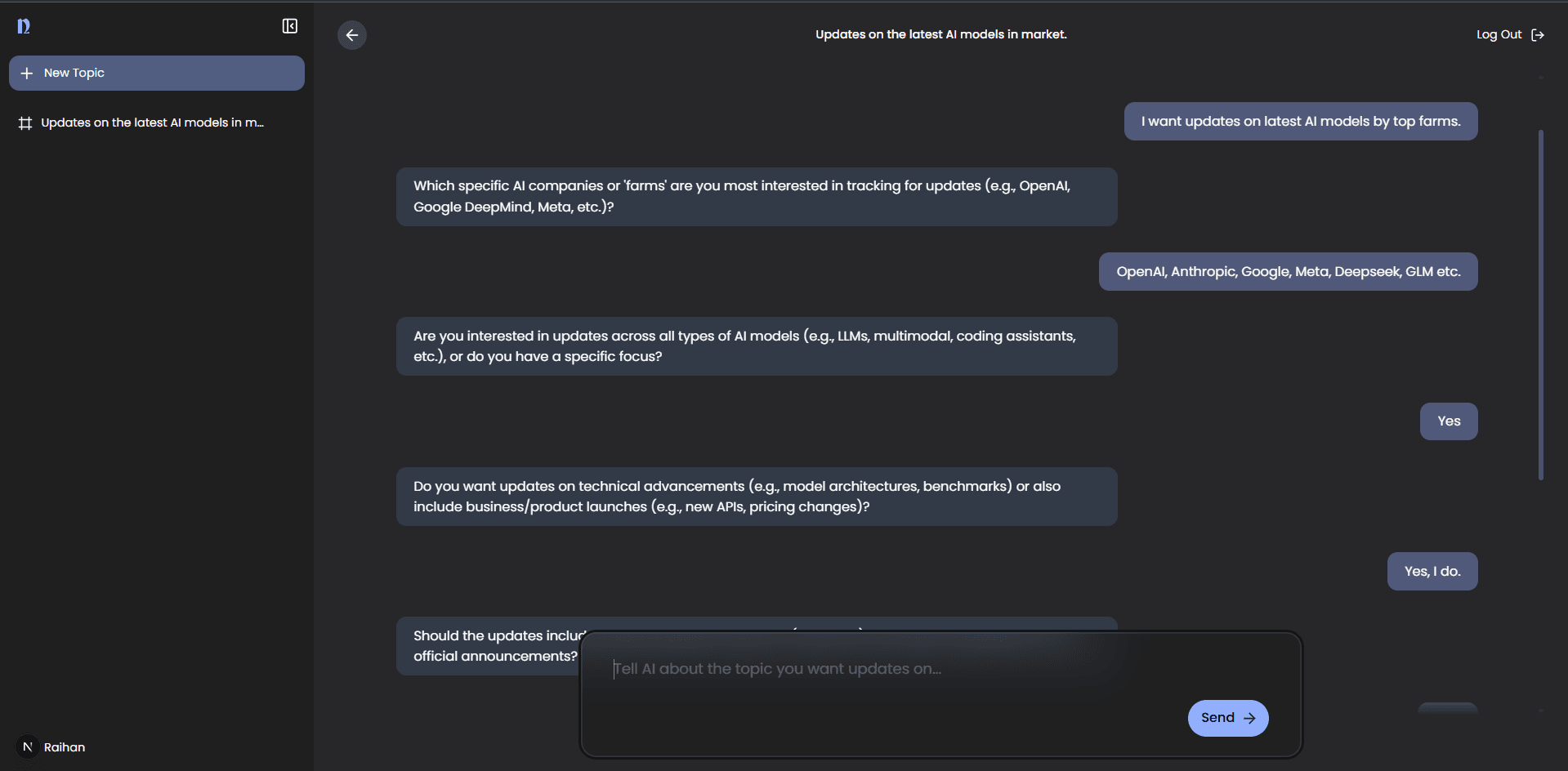This screenshot has width=1568, height=771.
Task: Select the 'top farms' user message bubble
Action: click(x=1300, y=122)
